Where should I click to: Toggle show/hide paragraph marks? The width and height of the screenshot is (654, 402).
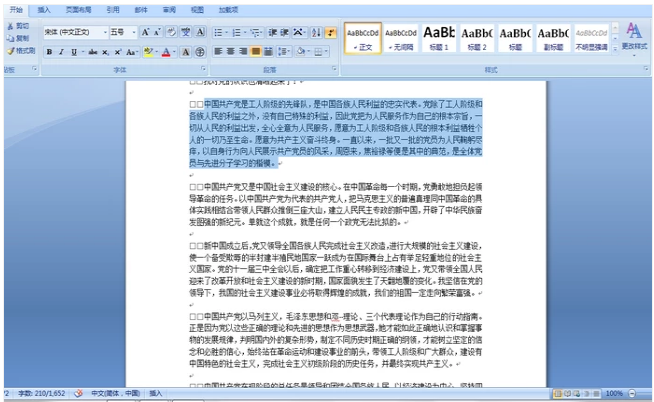click(x=331, y=32)
